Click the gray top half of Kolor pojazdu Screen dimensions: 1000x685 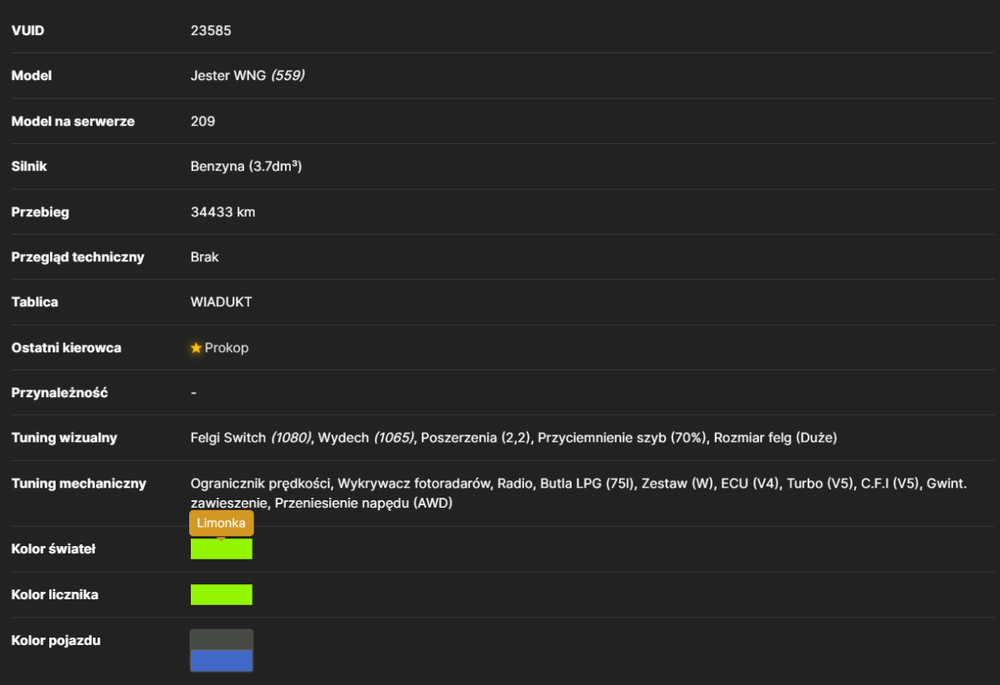tap(221, 640)
